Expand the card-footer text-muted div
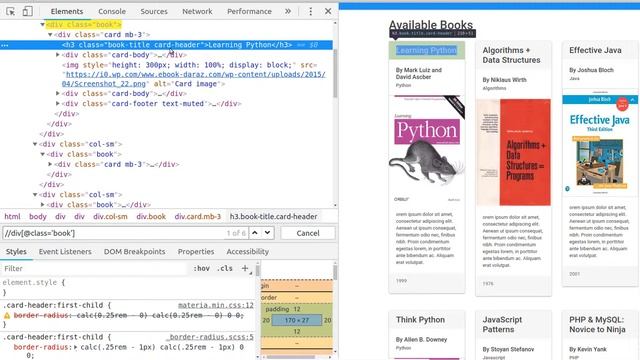 [x=58, y=104]
